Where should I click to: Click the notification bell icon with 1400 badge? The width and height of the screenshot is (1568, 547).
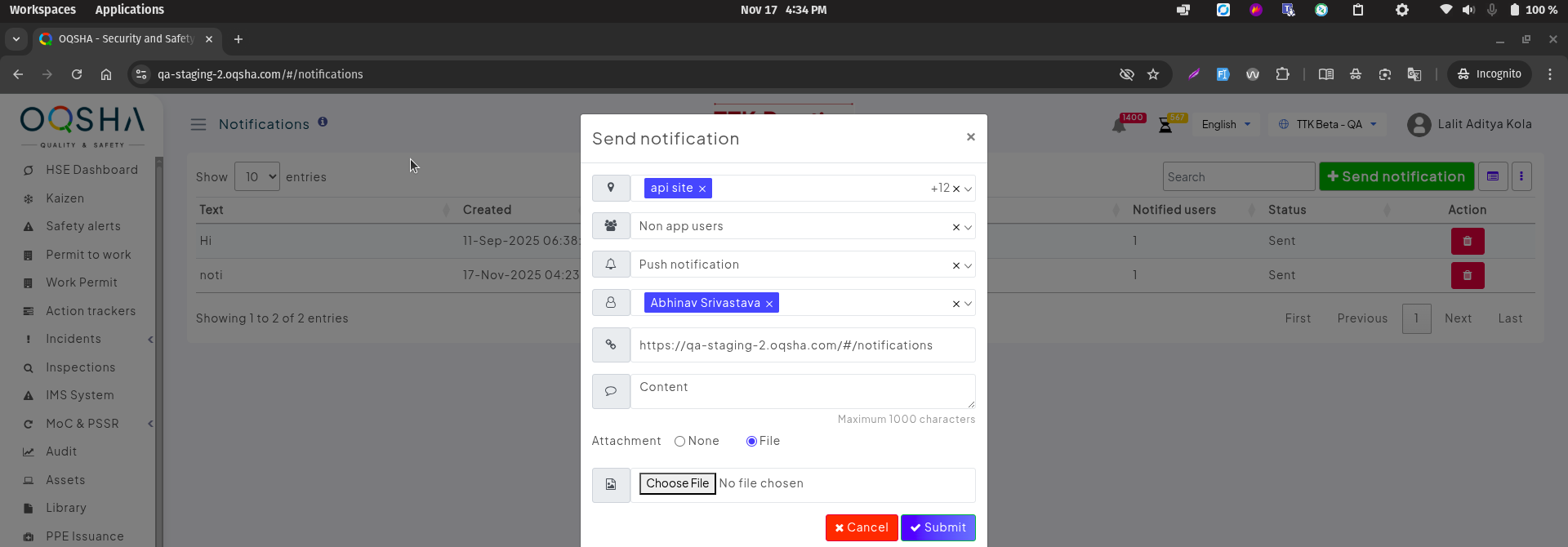click(x=1119, y=126)
